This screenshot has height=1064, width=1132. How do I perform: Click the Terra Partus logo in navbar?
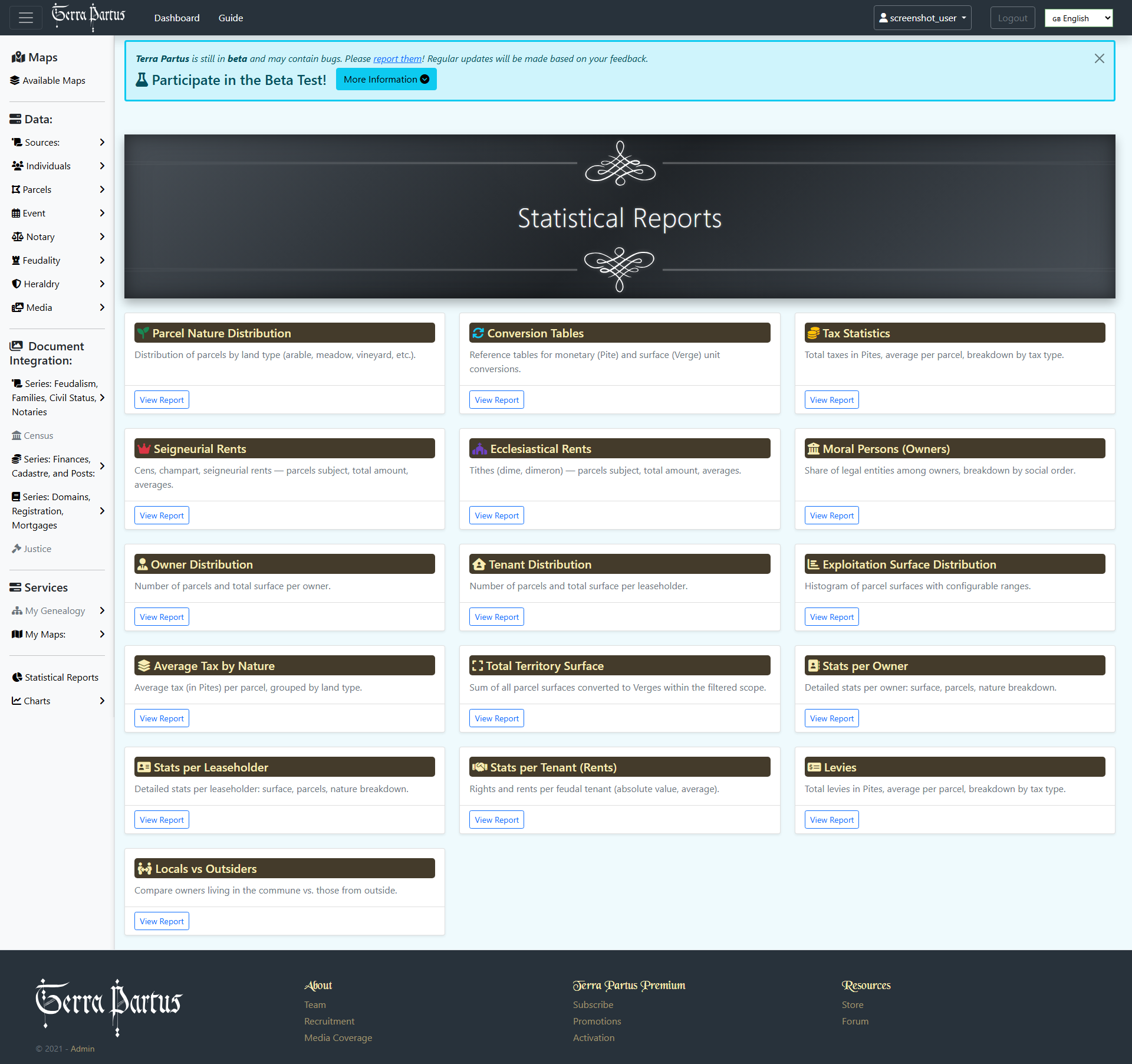[88, 17]
